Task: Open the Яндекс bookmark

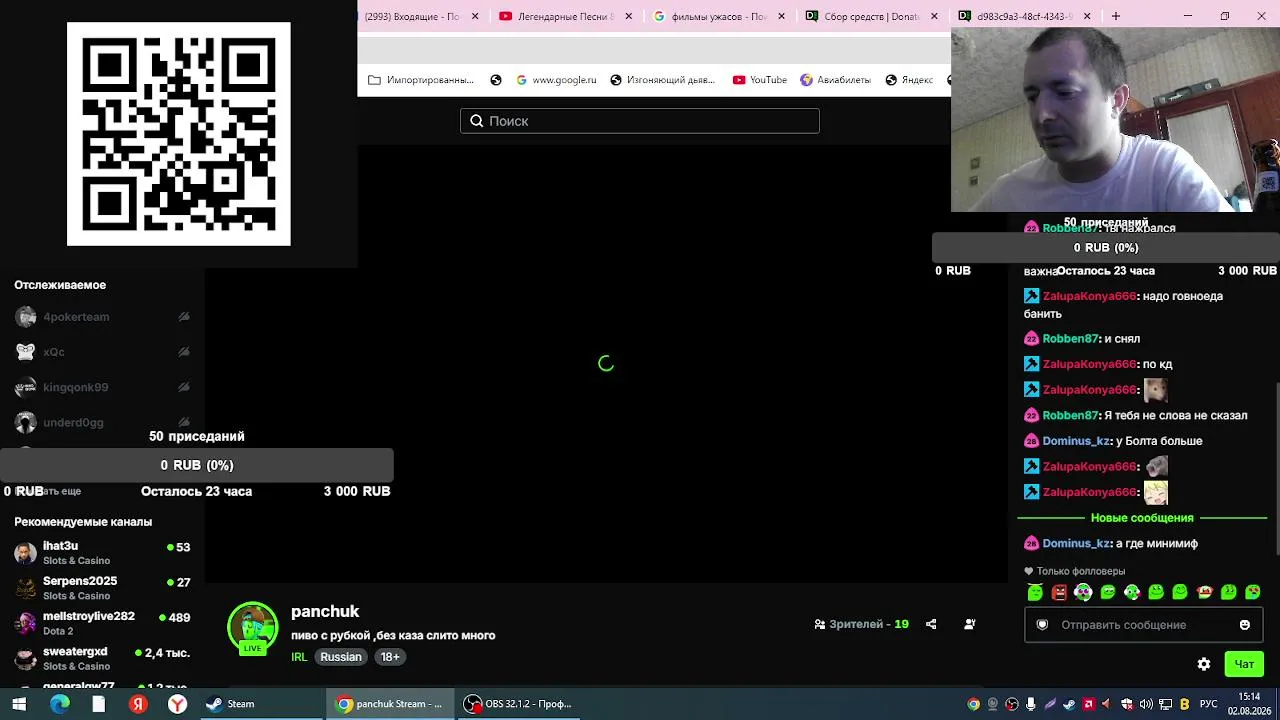Action: pos(909,80)
